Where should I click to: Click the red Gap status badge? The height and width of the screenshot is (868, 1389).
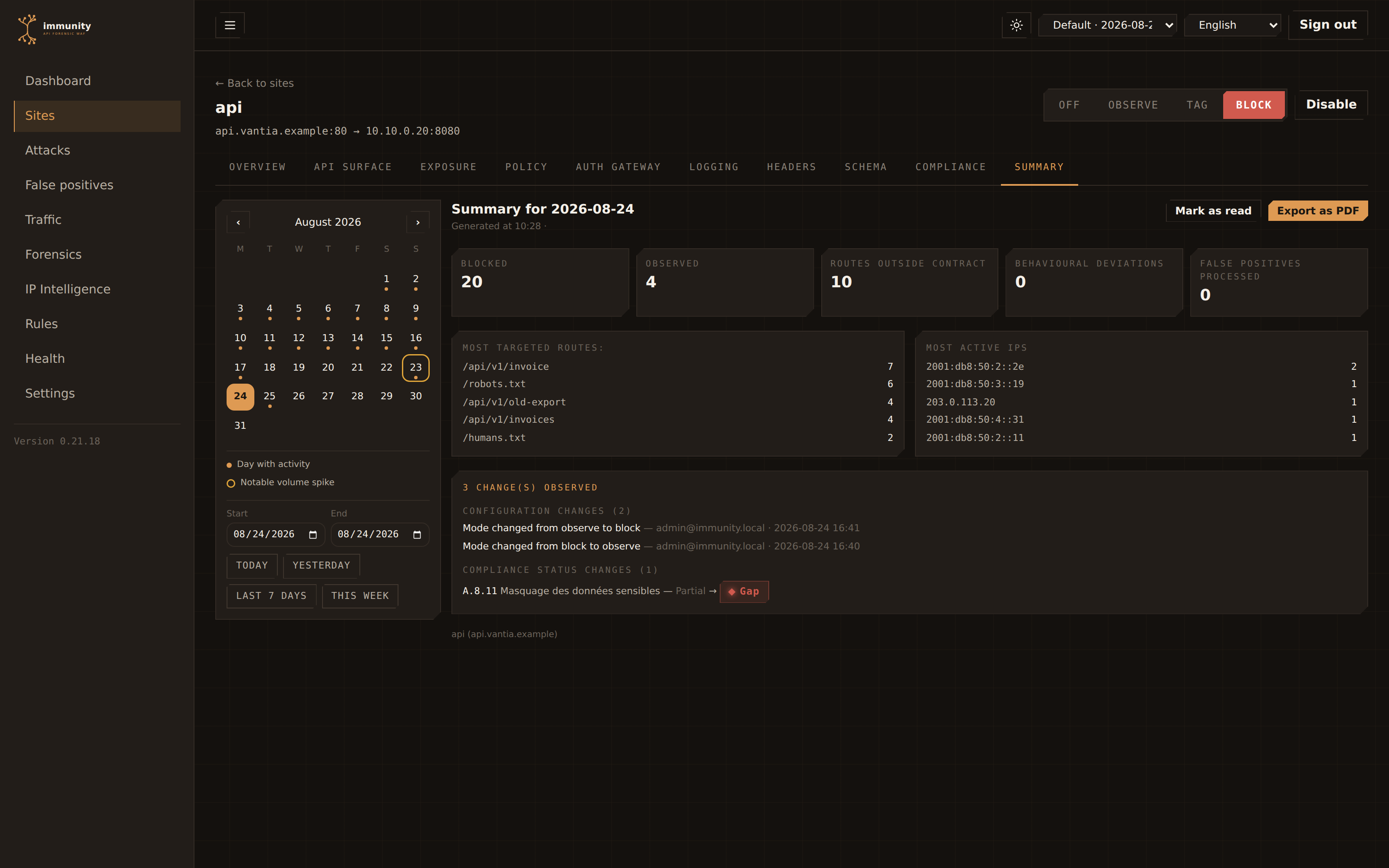coord(744,591)
